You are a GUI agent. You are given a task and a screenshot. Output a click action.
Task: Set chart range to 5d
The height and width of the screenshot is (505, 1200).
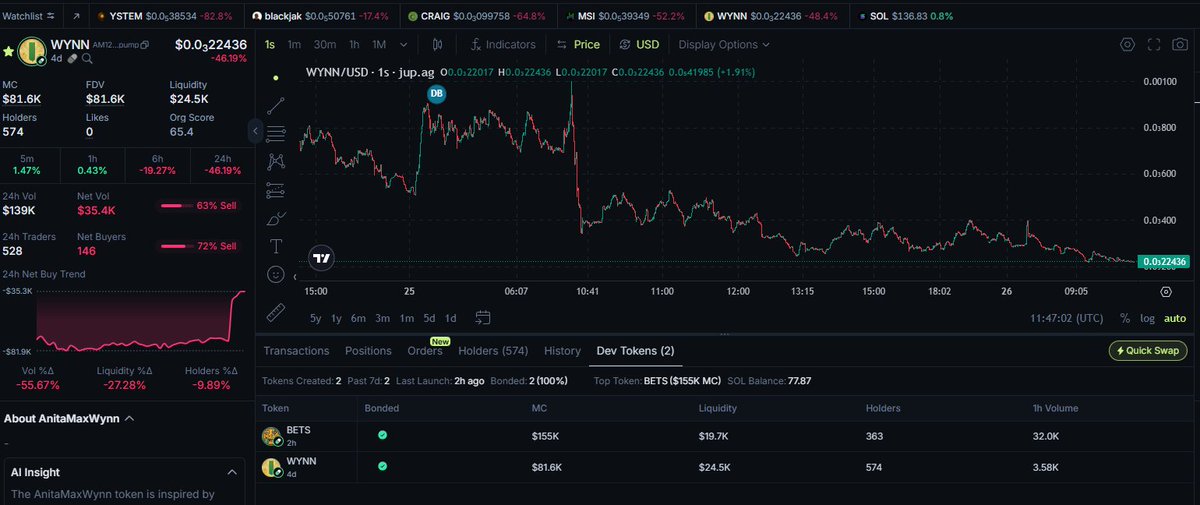tap(429, 318)
